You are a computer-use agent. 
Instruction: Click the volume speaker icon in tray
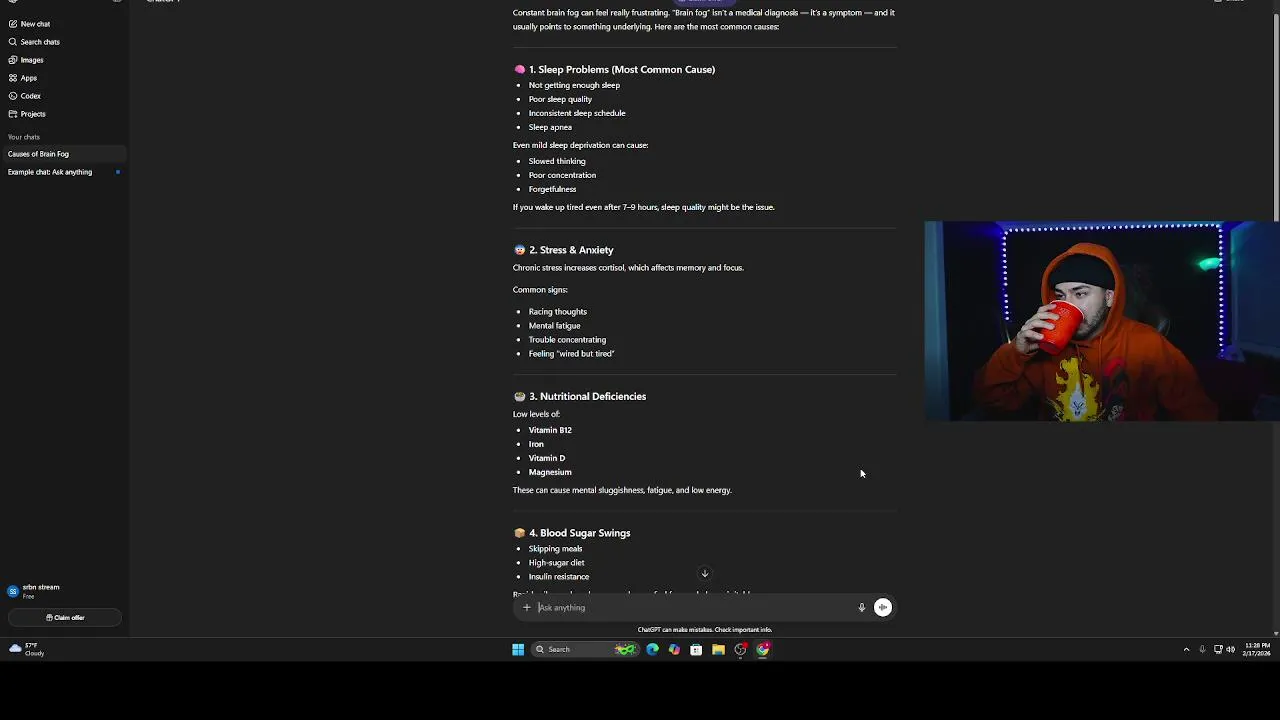(1231, 649)
